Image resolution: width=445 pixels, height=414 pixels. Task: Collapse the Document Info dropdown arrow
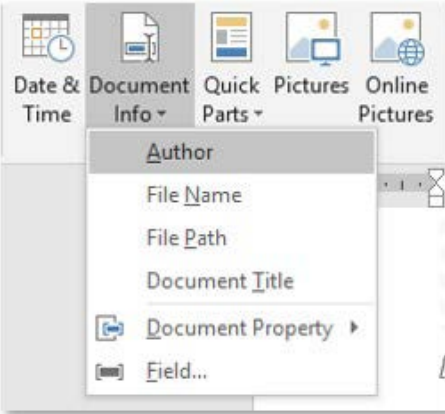click(161, 113)
